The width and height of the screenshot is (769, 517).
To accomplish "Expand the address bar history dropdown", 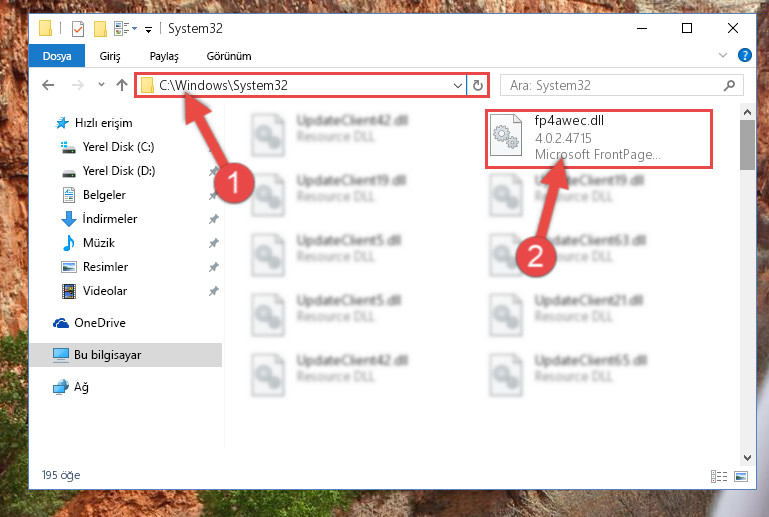I will tap(458, 85).
